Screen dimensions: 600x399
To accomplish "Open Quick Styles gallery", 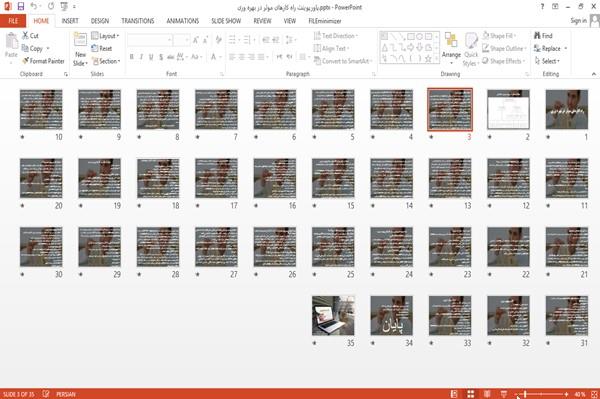I will [x=471, y=49].
